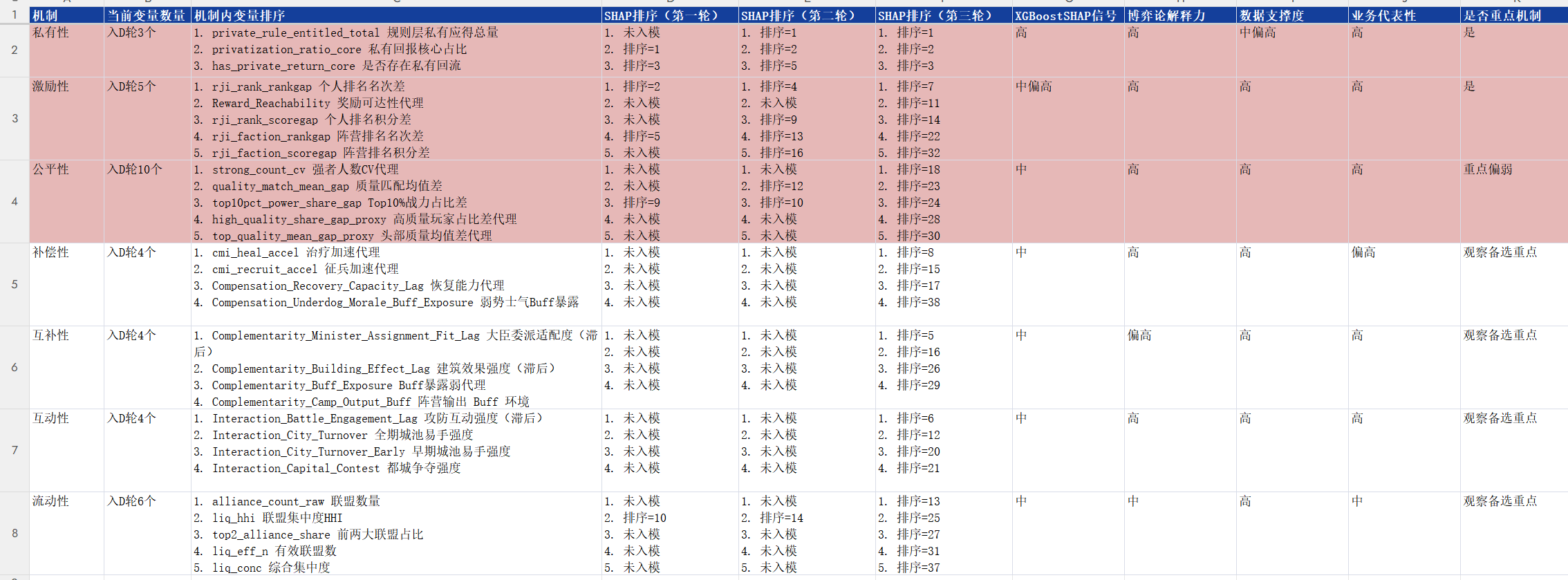
Task: Select the 流动性 mechanism cell
Action: click(x=66, y=533)
